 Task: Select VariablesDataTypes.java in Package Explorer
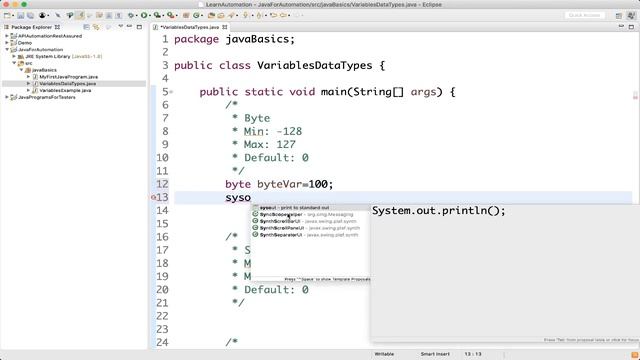68,84
